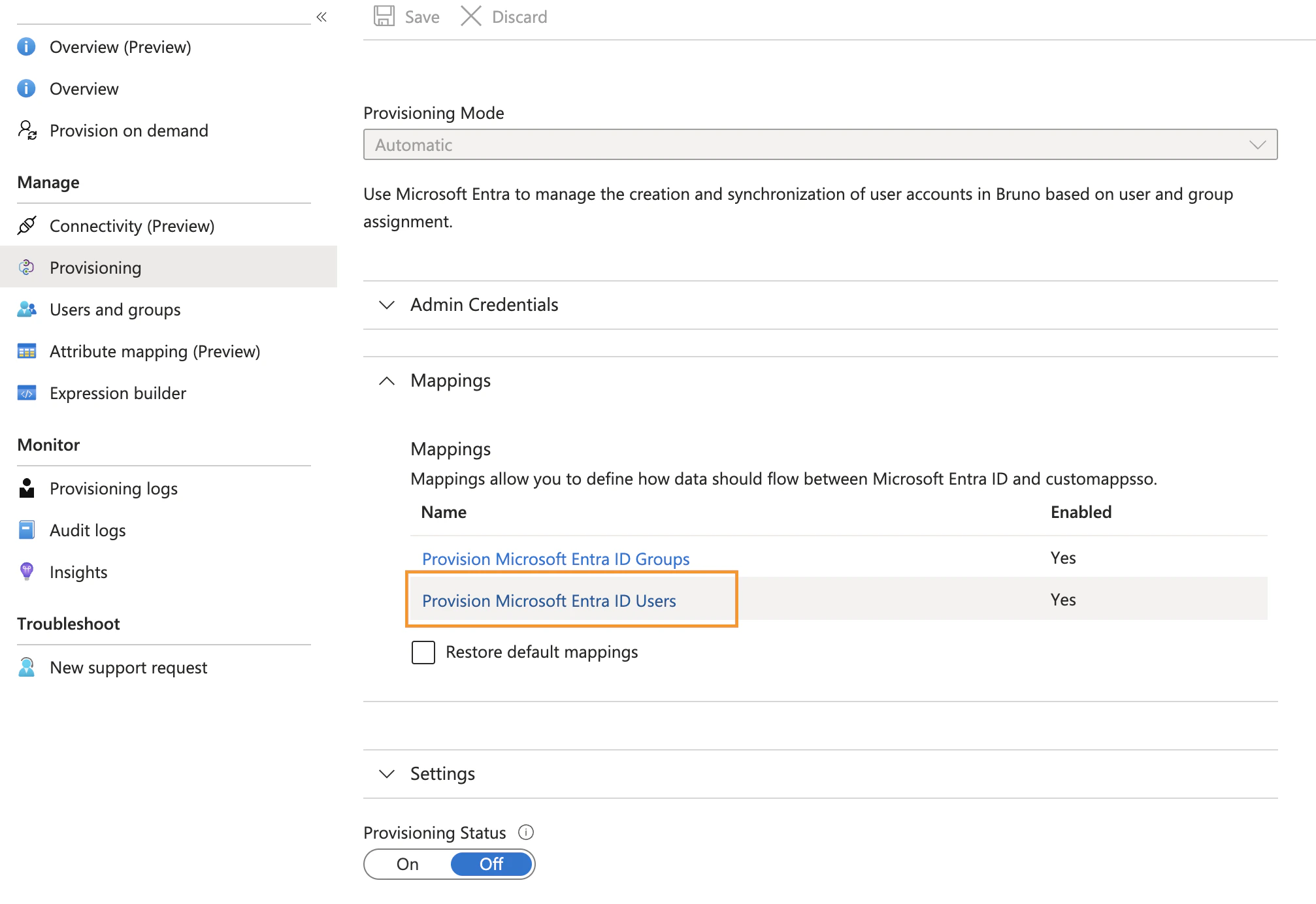Viewport: 1316px width, 904px height.
Task: Open the Provisioning Mode dropdown
Action: click(x=1258, y=144)
